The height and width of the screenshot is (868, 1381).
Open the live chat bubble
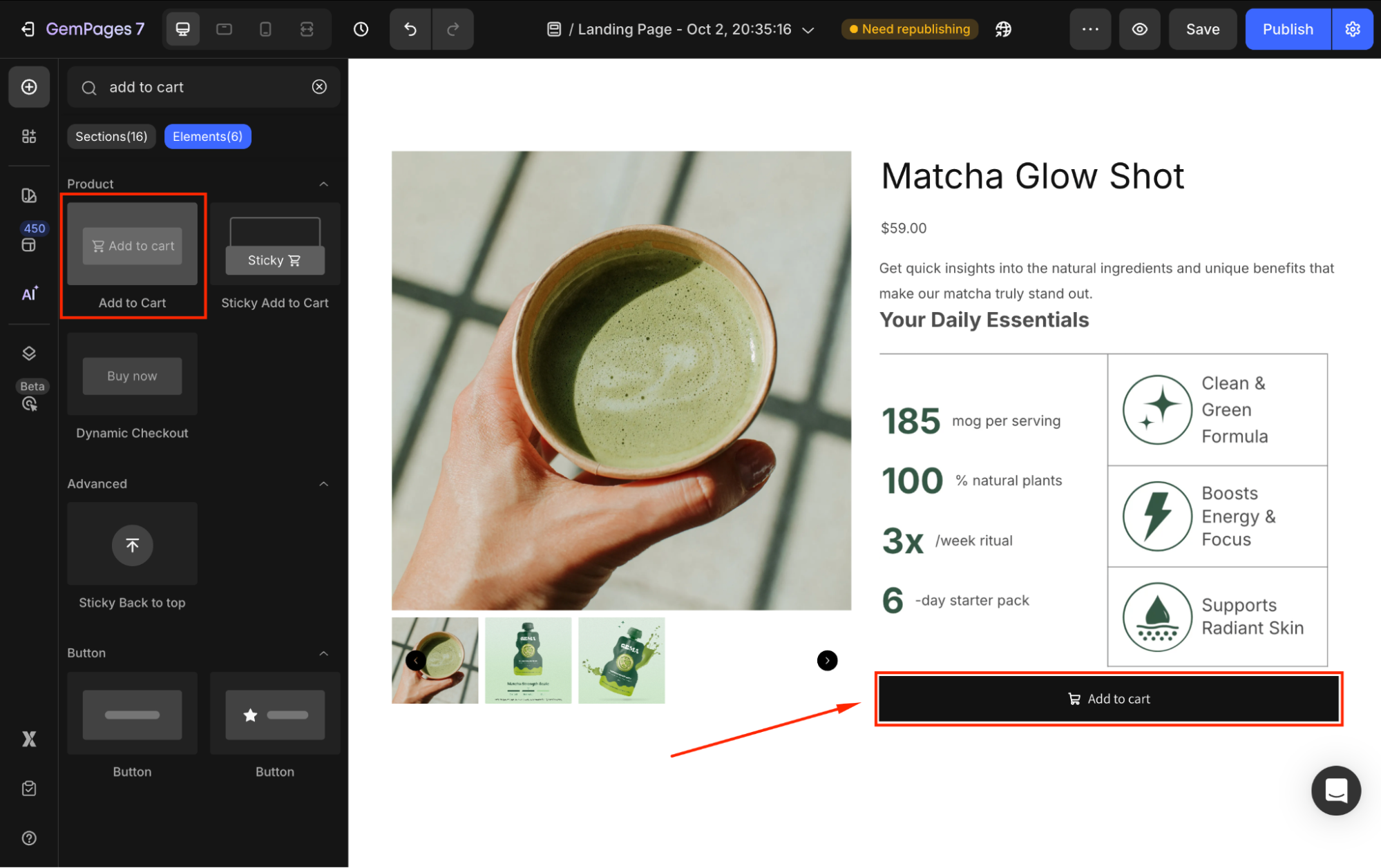(1335, 790)
